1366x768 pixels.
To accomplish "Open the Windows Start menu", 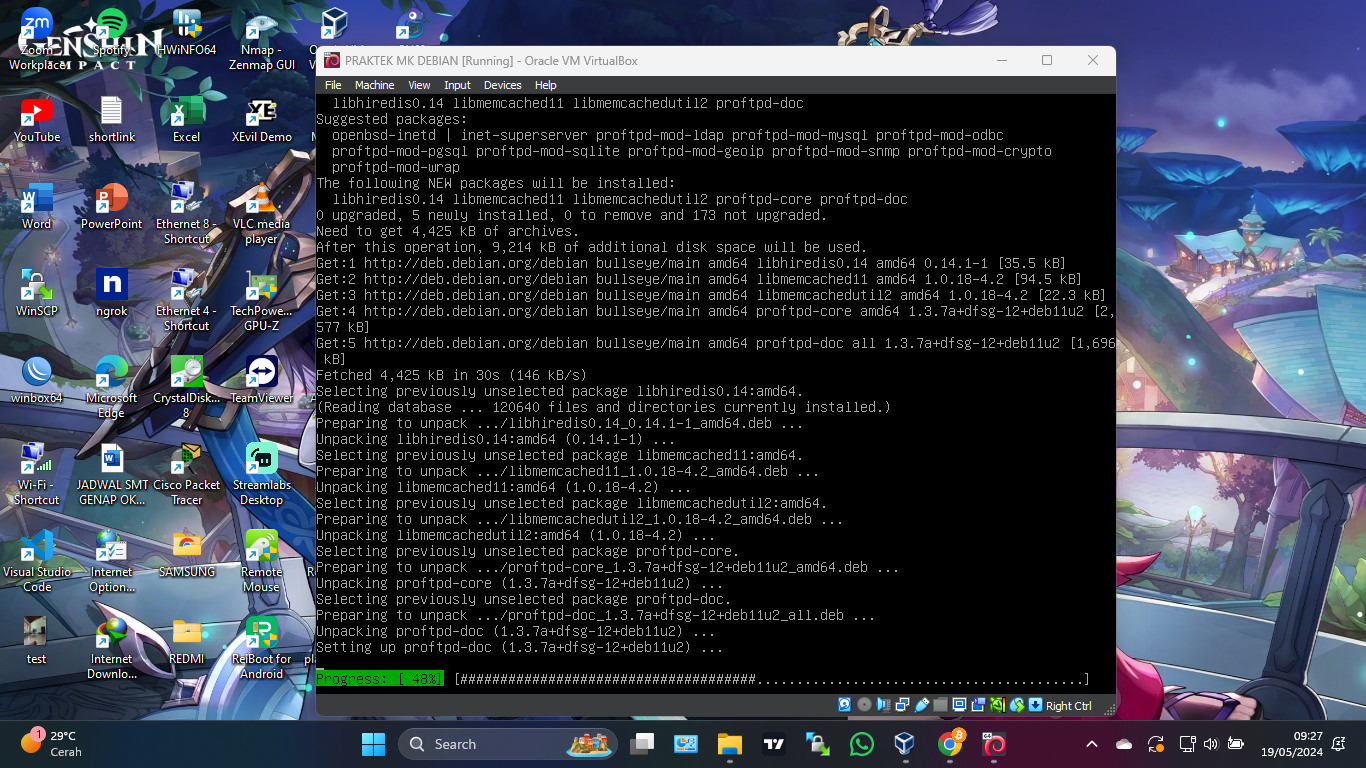I will pos(373,744).
